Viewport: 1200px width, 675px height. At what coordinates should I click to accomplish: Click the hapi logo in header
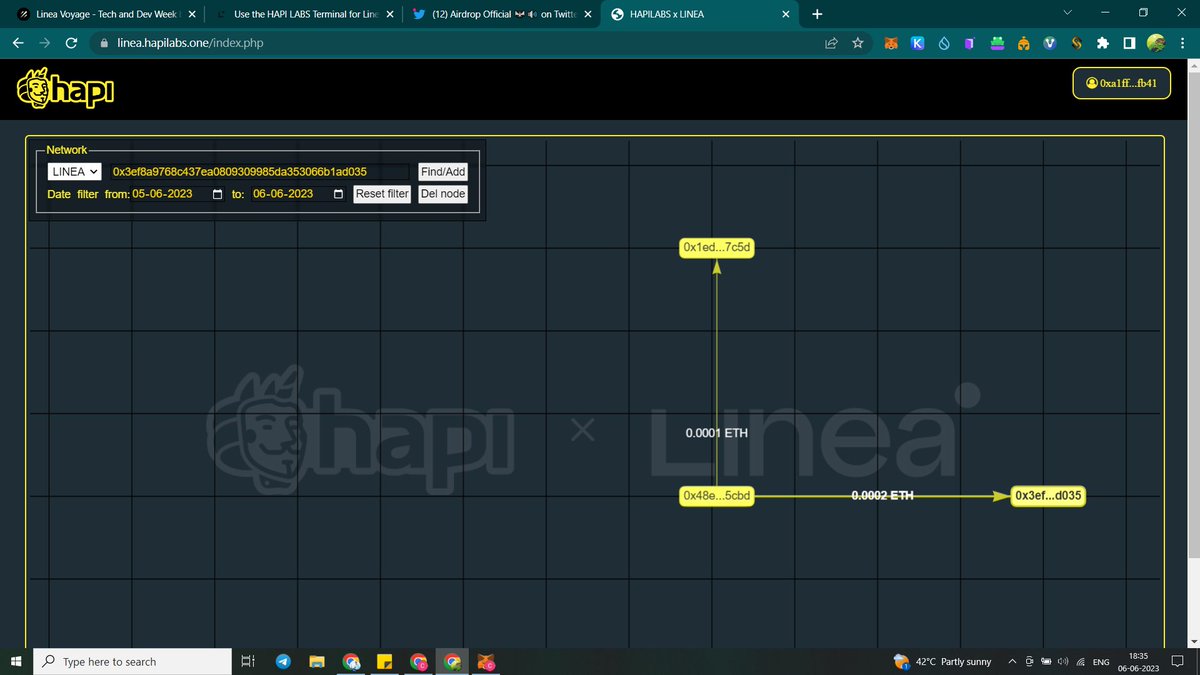pos(66,89)
